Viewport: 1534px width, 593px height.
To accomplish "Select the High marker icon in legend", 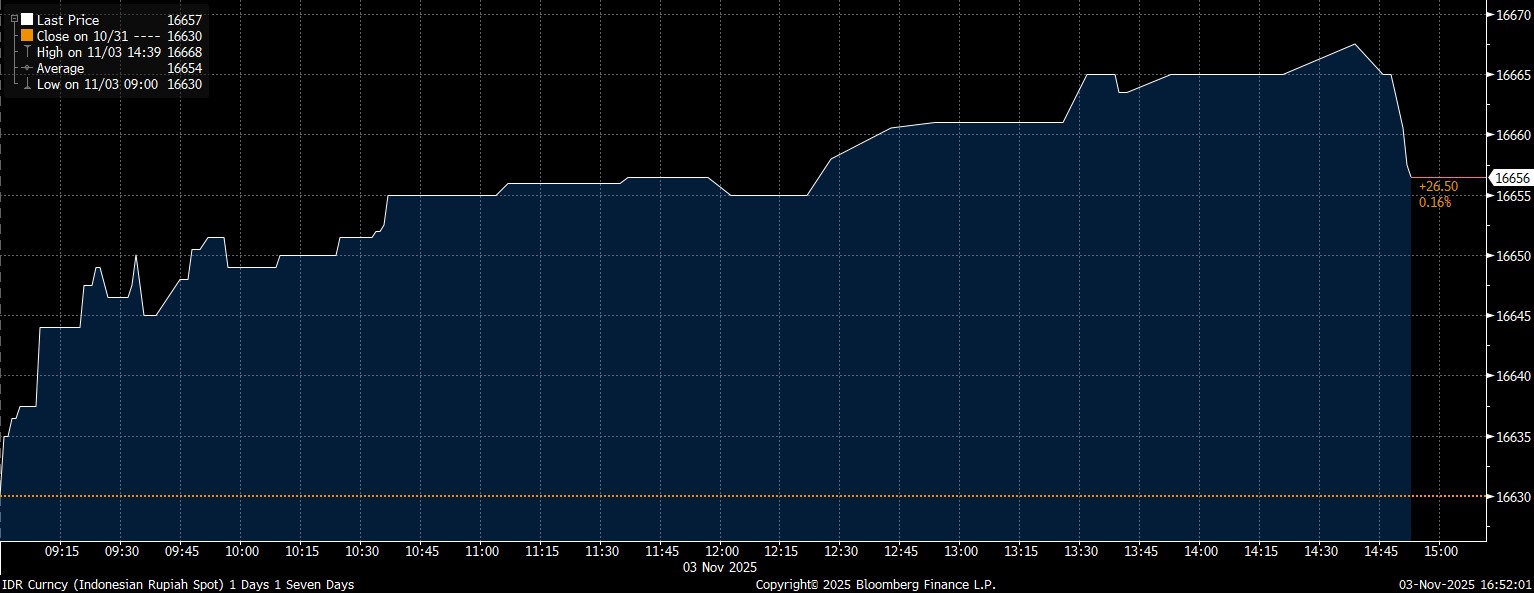I will coord(27,52).
